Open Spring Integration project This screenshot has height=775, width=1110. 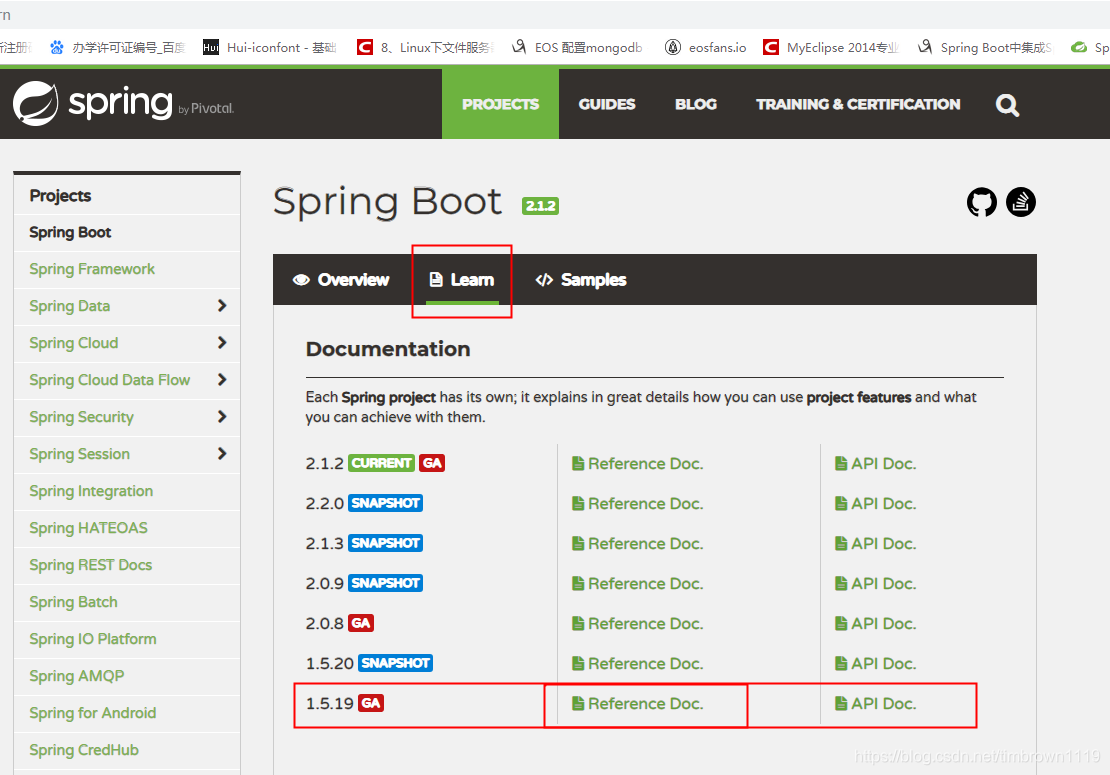click(91, 491)
